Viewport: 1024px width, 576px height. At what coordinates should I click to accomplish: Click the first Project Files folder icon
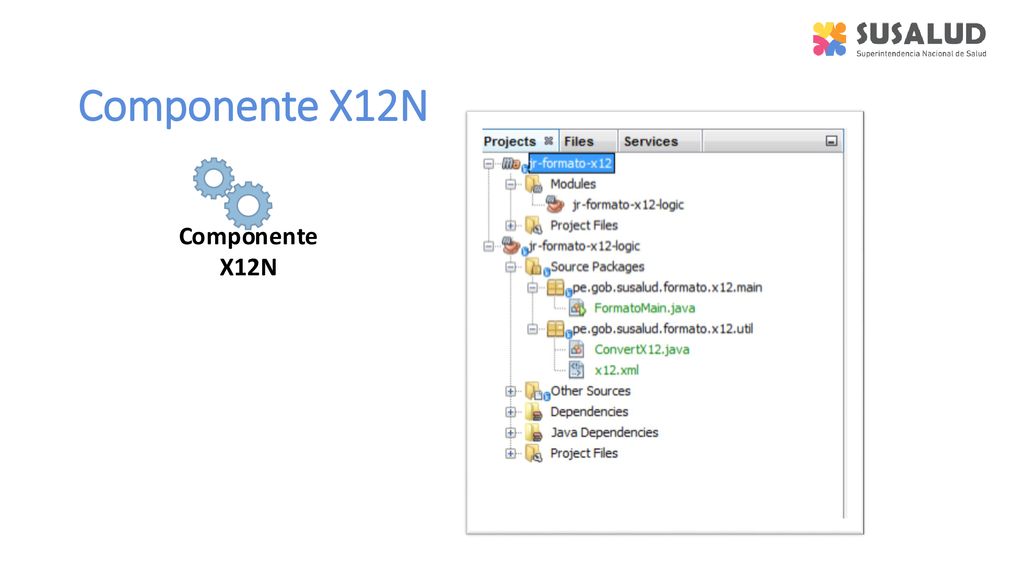point(534,225)
